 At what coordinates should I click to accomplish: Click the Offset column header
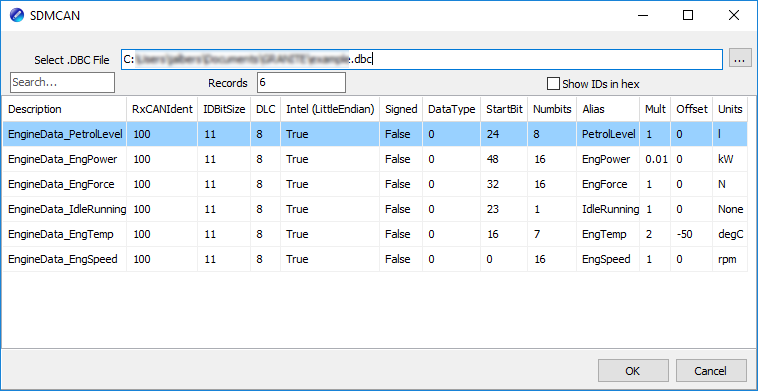pos(692,109)
